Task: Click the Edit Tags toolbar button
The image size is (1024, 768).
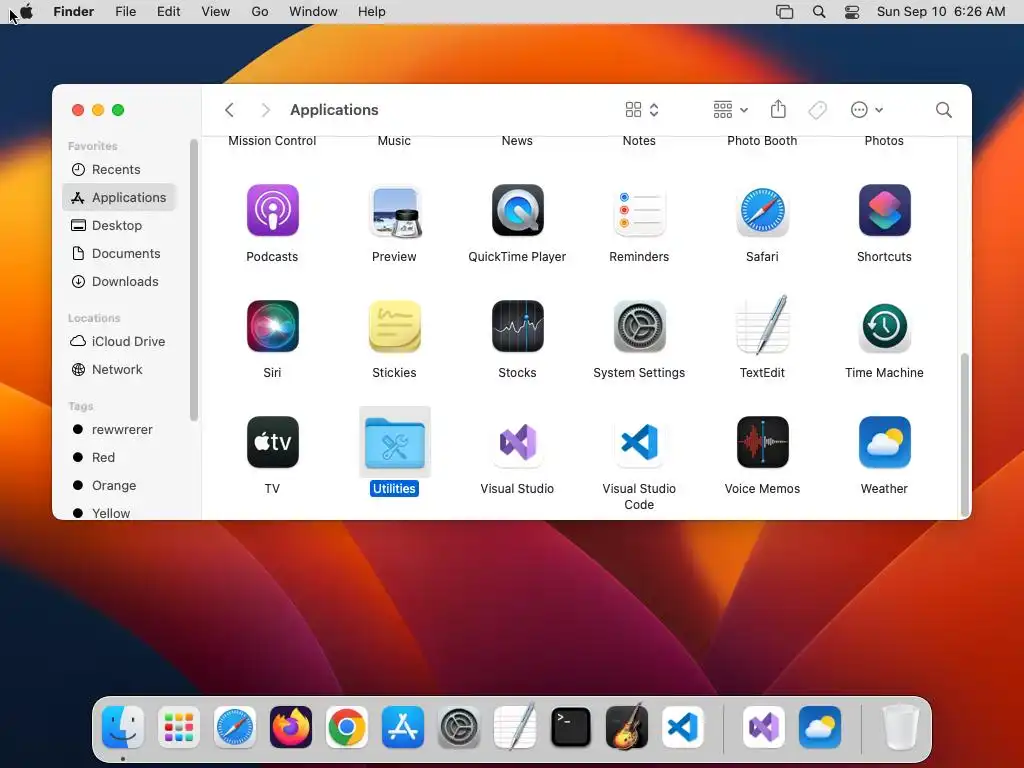Action: click(x=818, y=110)
